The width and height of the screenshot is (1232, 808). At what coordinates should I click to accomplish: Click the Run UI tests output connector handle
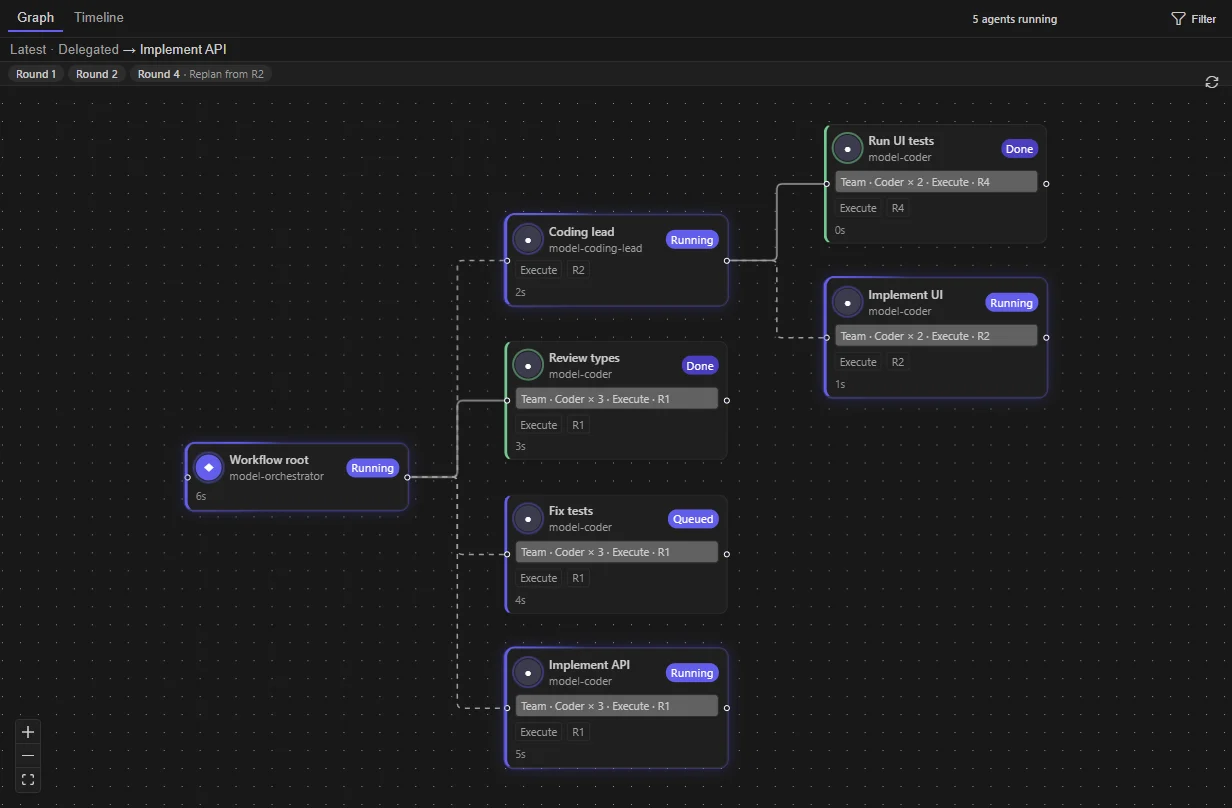(x=1046, y=184)
